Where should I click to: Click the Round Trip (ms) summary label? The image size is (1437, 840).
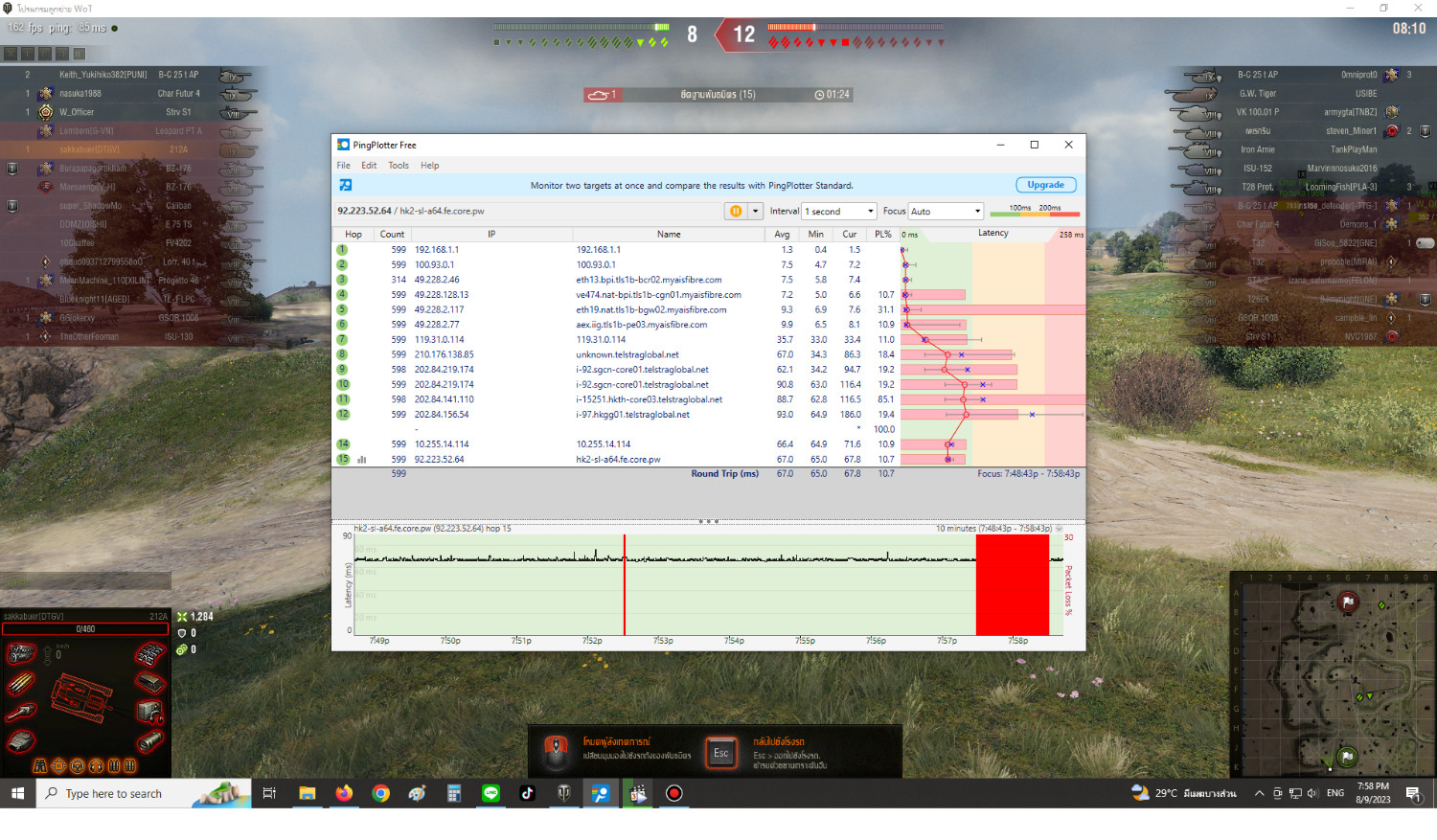[724, 474]
